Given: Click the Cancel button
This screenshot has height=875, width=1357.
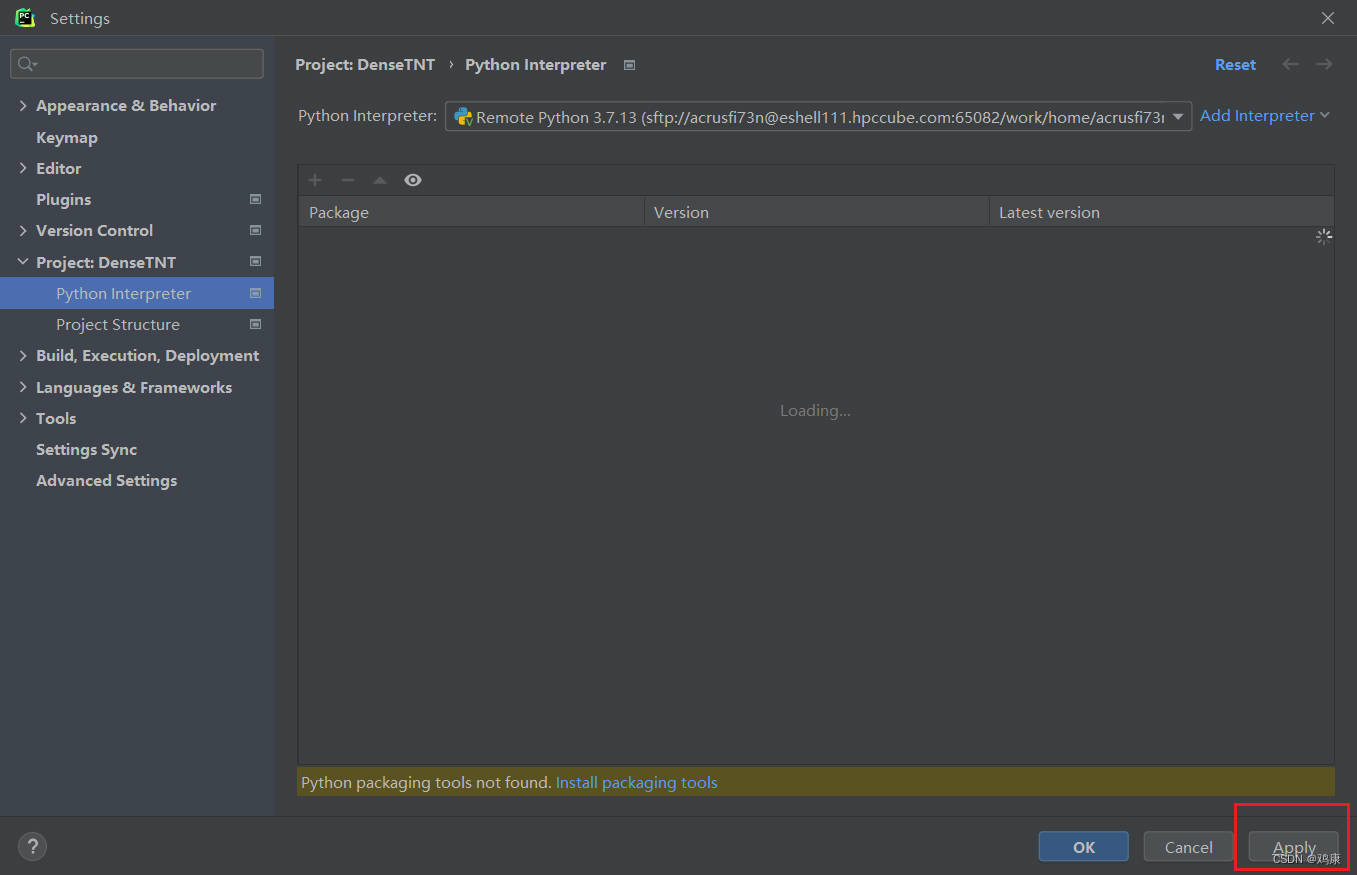Looking at the screenshot, I should click(1189, 847).
